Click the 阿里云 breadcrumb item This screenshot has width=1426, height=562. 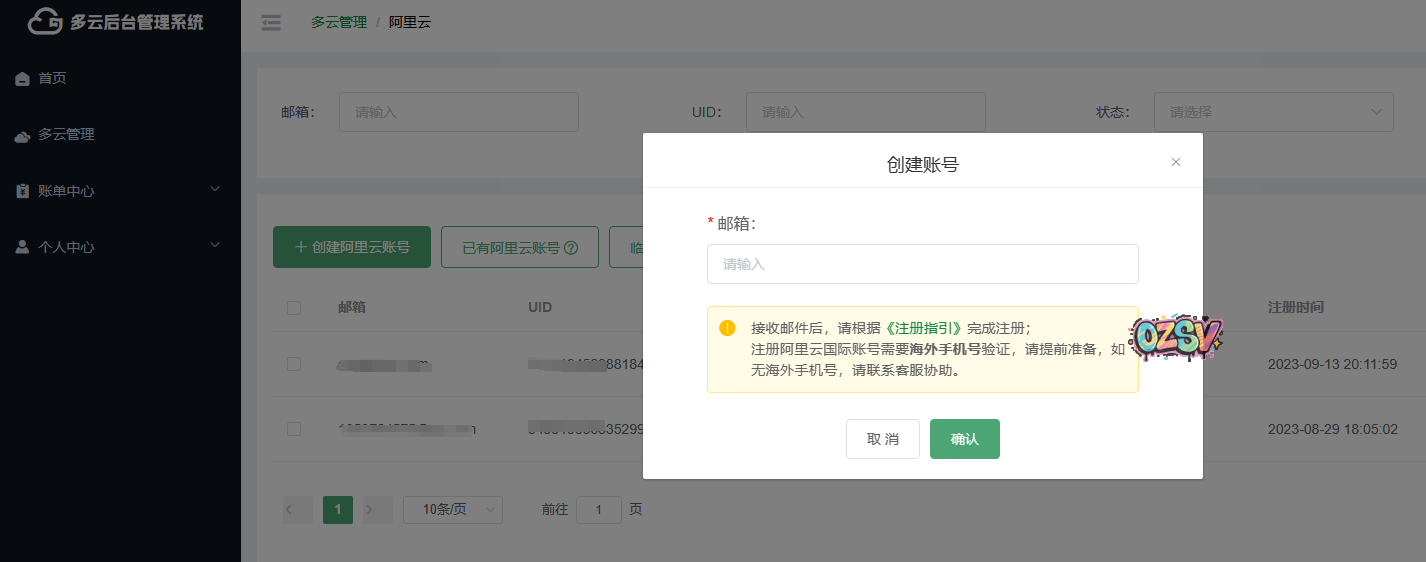click(x=410, y=22)
